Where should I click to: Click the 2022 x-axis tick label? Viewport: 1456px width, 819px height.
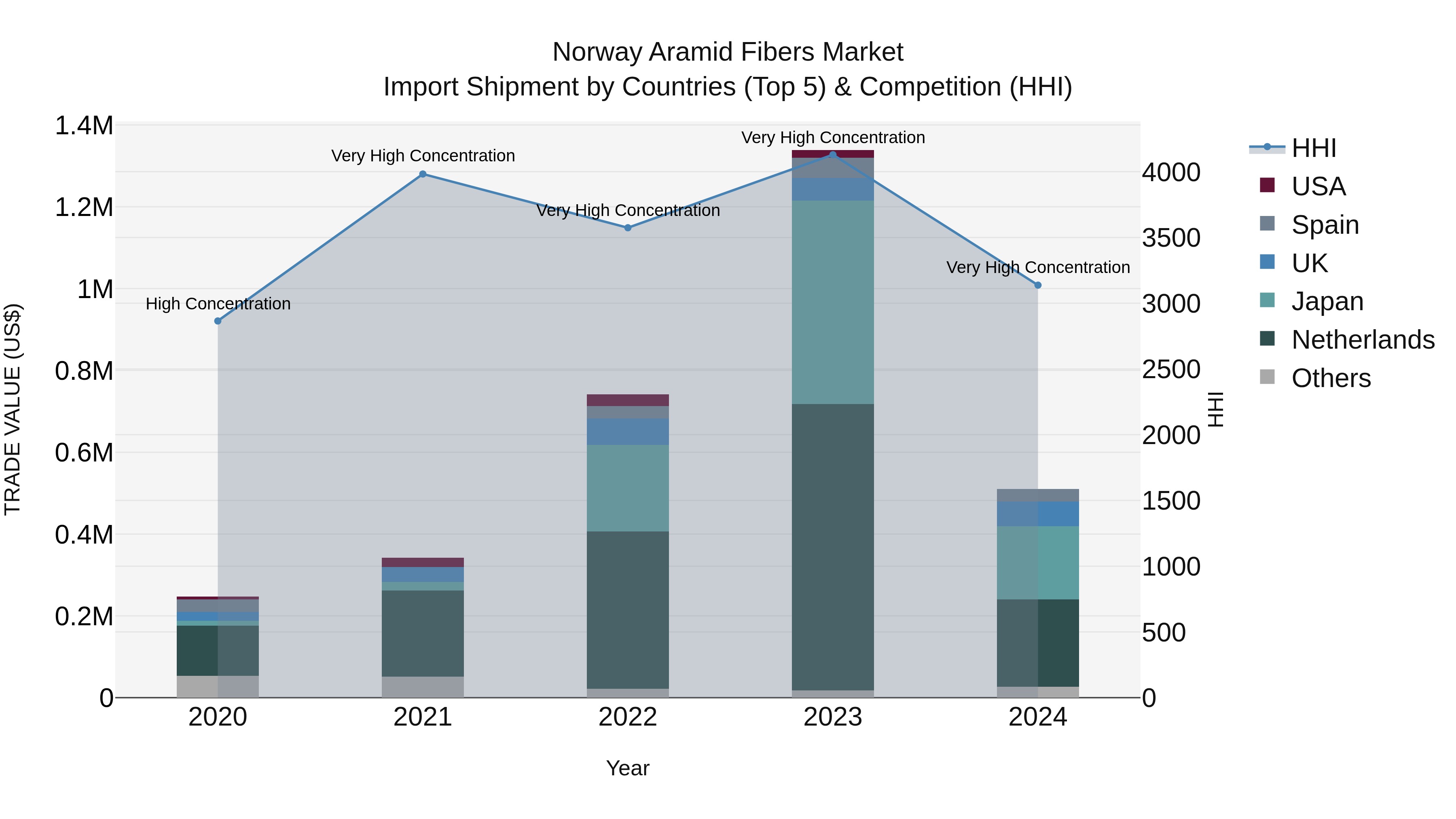point(627,717)
